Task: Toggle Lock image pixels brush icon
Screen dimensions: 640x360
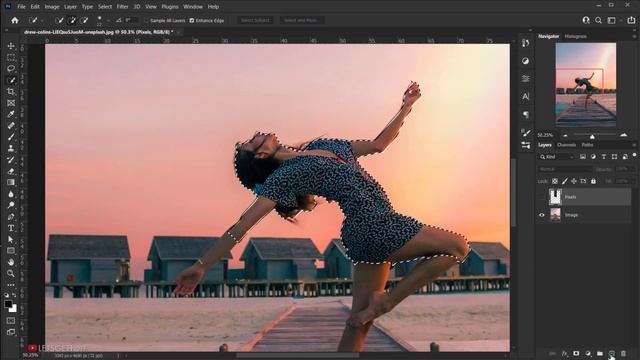Action: (564, 181)
